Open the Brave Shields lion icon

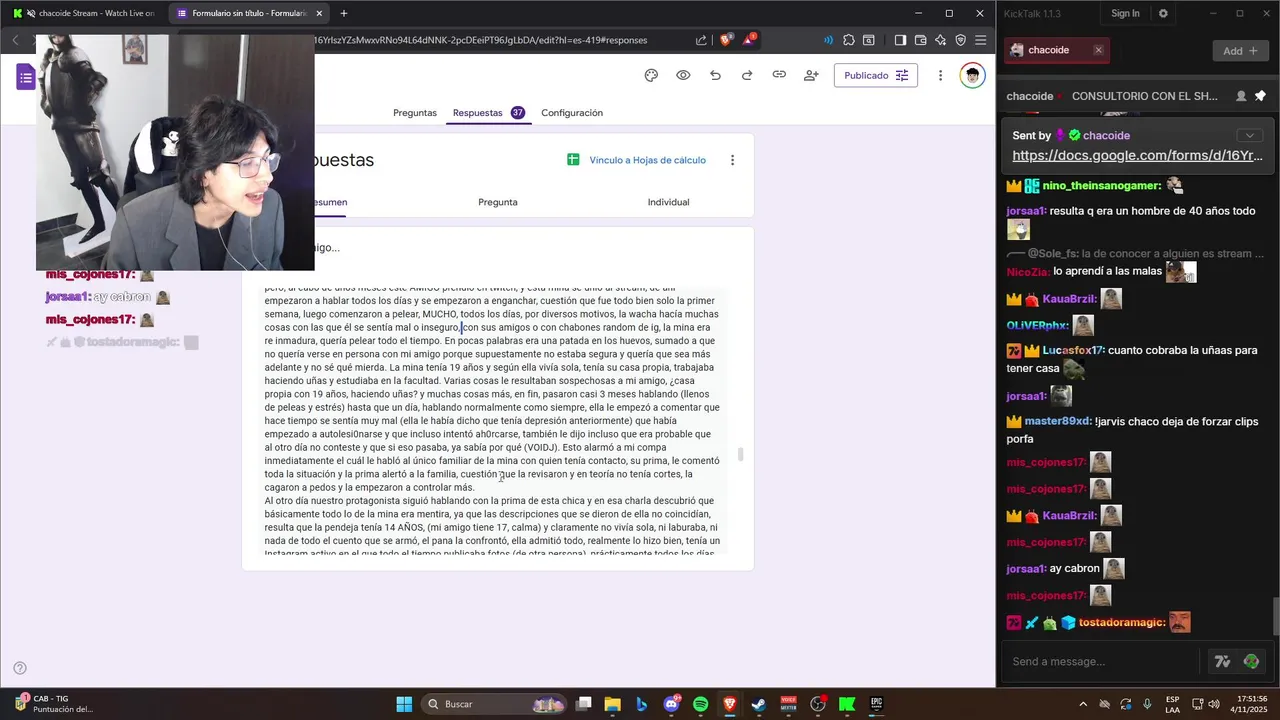(x=727, y=40)
